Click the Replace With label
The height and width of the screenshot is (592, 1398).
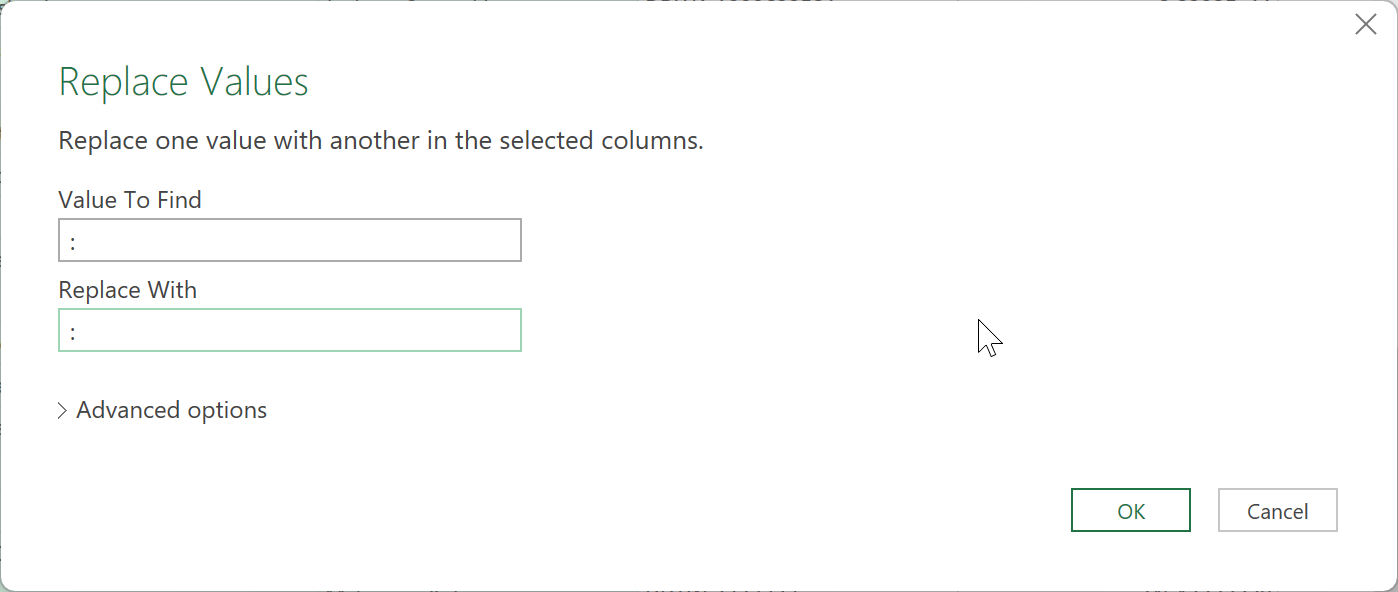pos(128,290)
